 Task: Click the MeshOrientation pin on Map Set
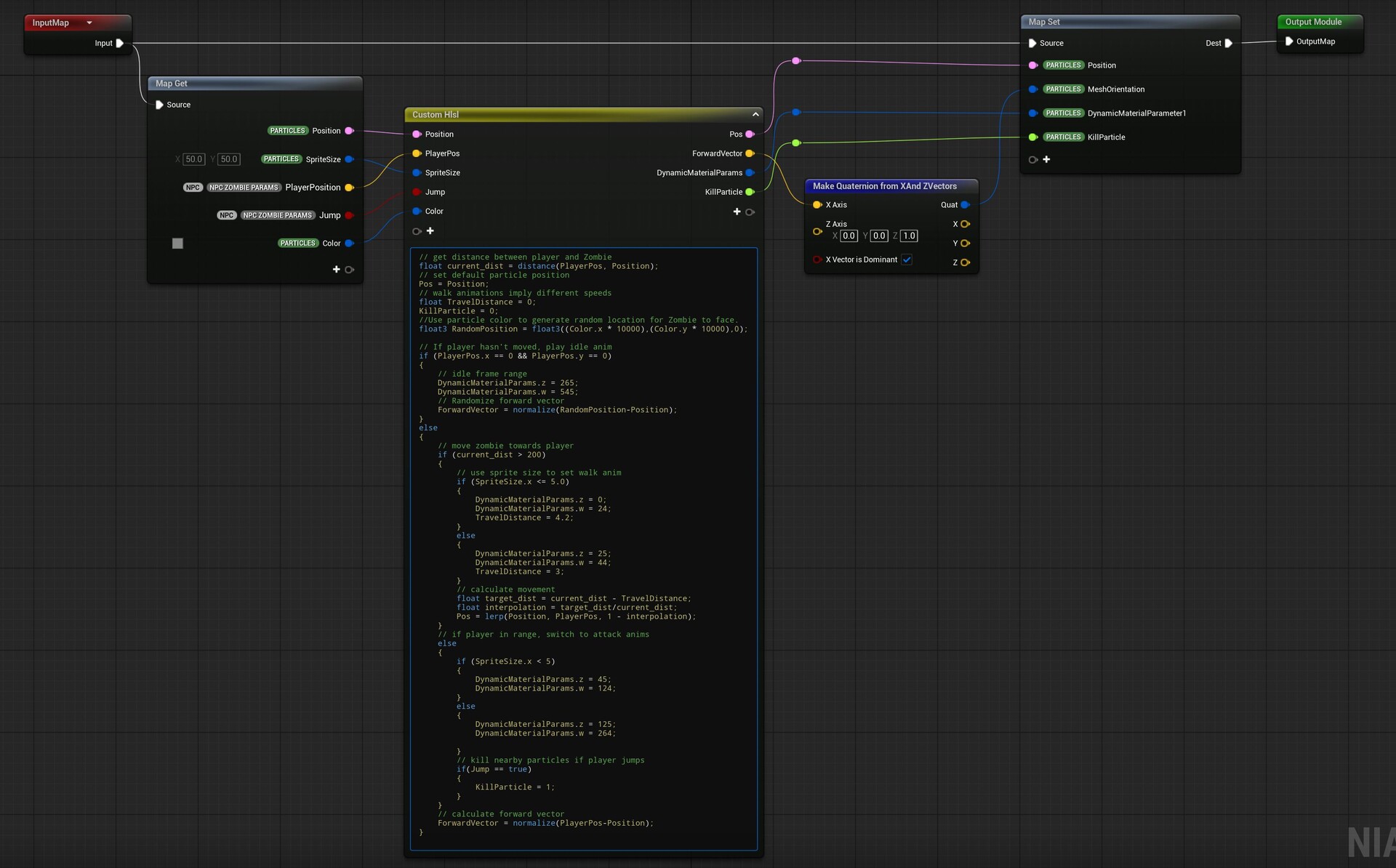1034,89
